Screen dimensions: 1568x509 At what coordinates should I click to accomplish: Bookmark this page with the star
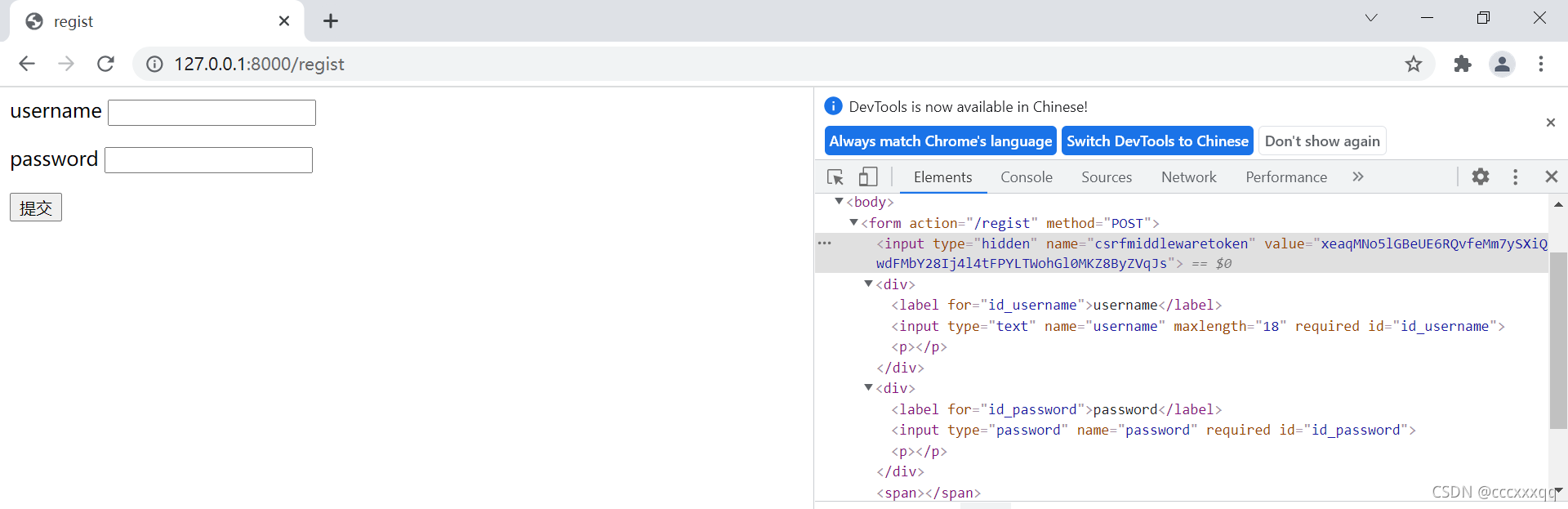[x=1414, y=64]
